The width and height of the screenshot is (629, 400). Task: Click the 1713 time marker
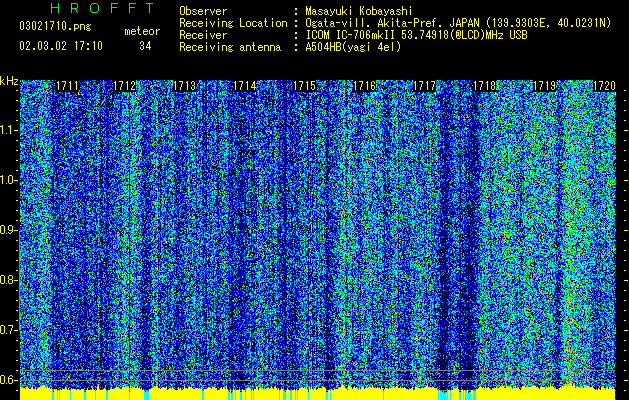185,86
